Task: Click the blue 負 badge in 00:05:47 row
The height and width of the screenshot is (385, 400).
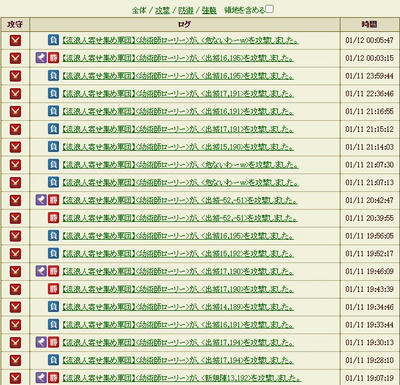Action: (53, 40)
